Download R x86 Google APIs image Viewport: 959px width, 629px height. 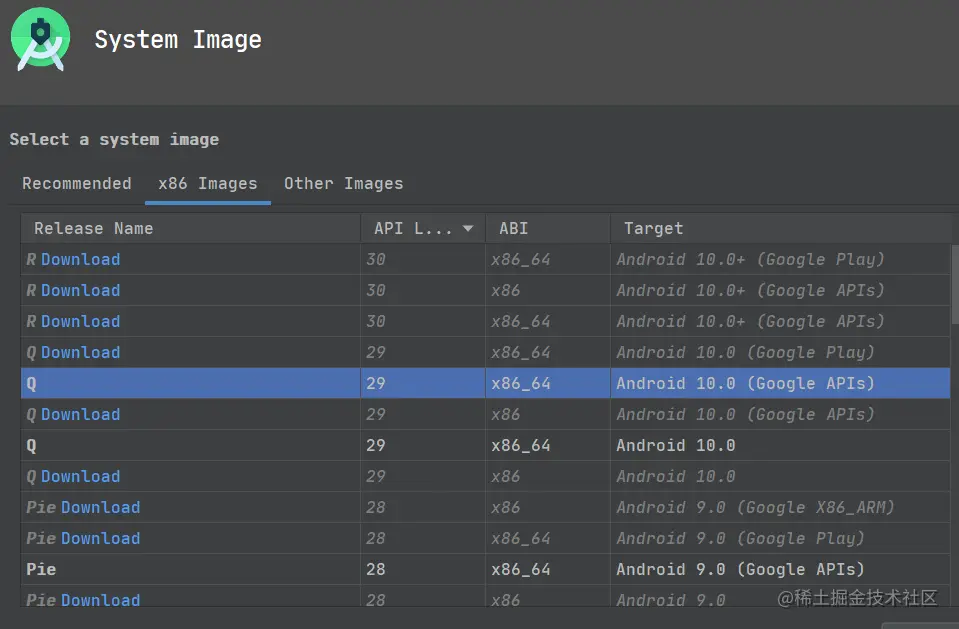[x=80, y=291]
